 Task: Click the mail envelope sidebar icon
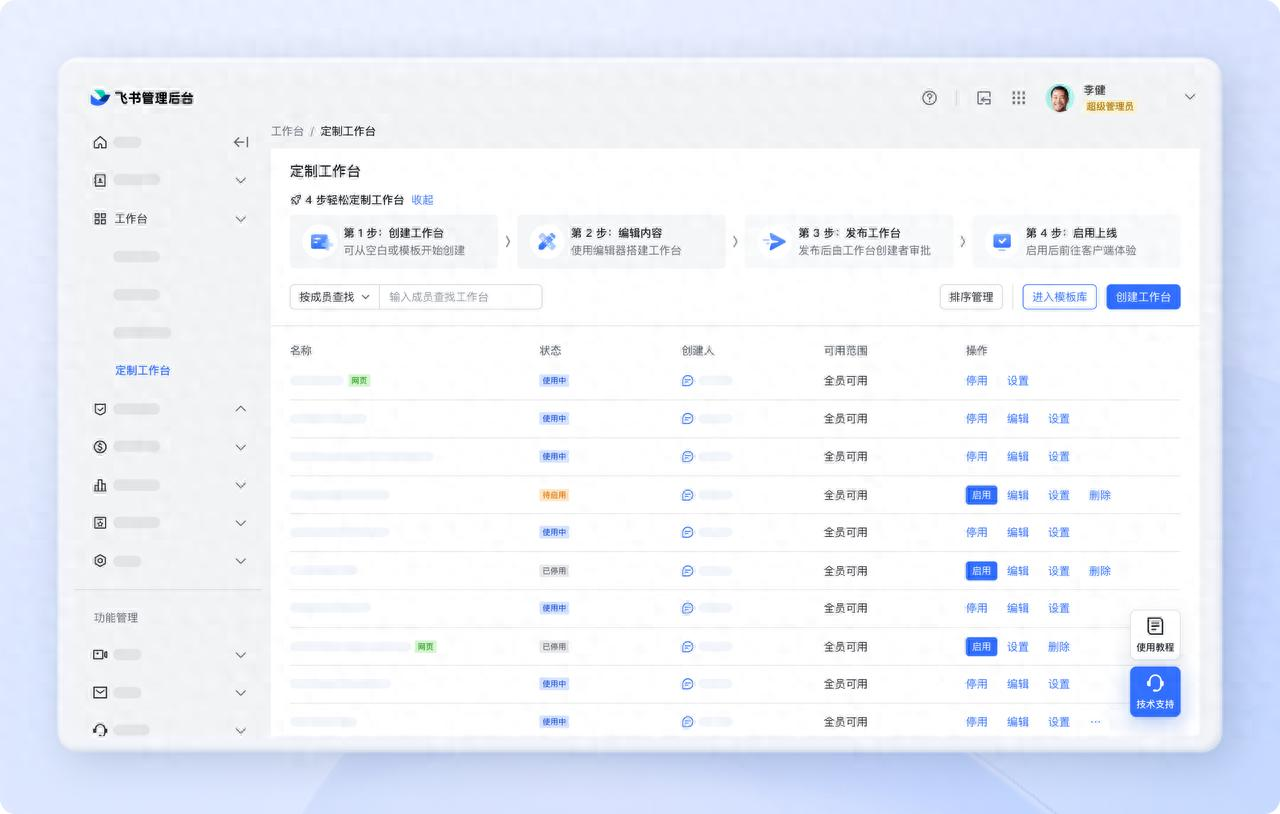100,692
